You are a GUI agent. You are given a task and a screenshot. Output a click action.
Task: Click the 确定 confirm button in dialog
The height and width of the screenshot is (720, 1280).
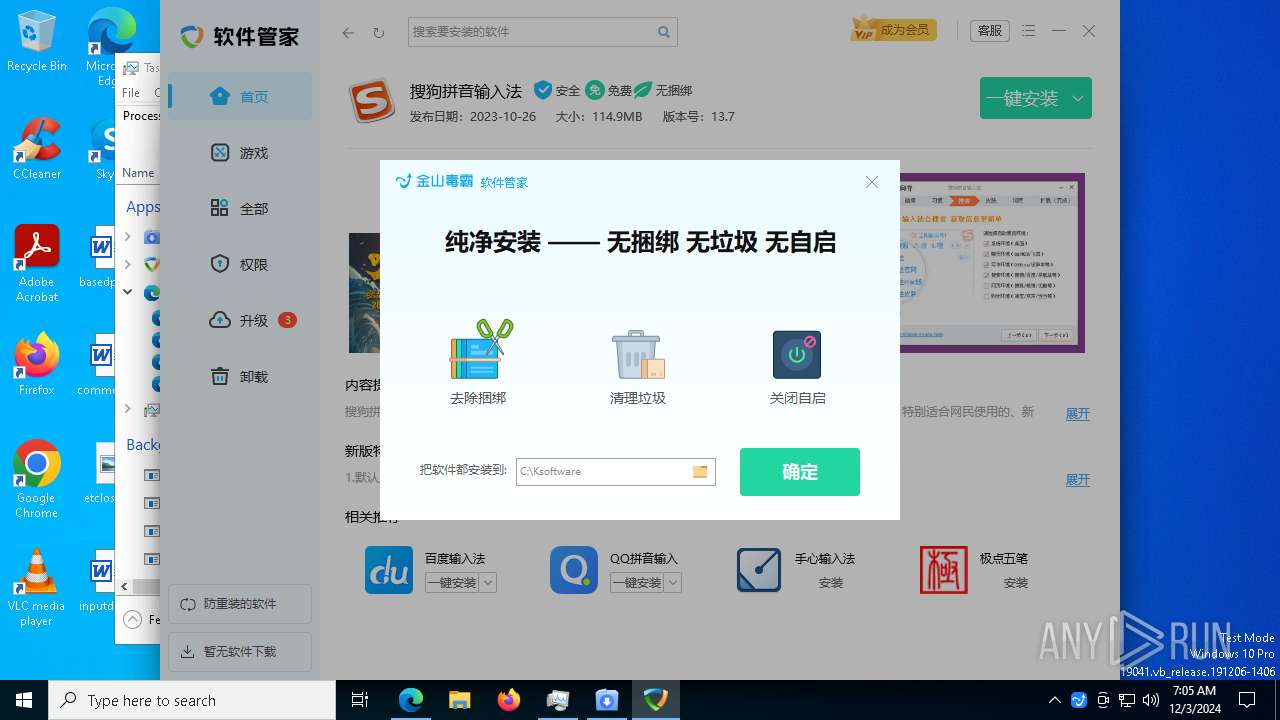coord(799,472)
